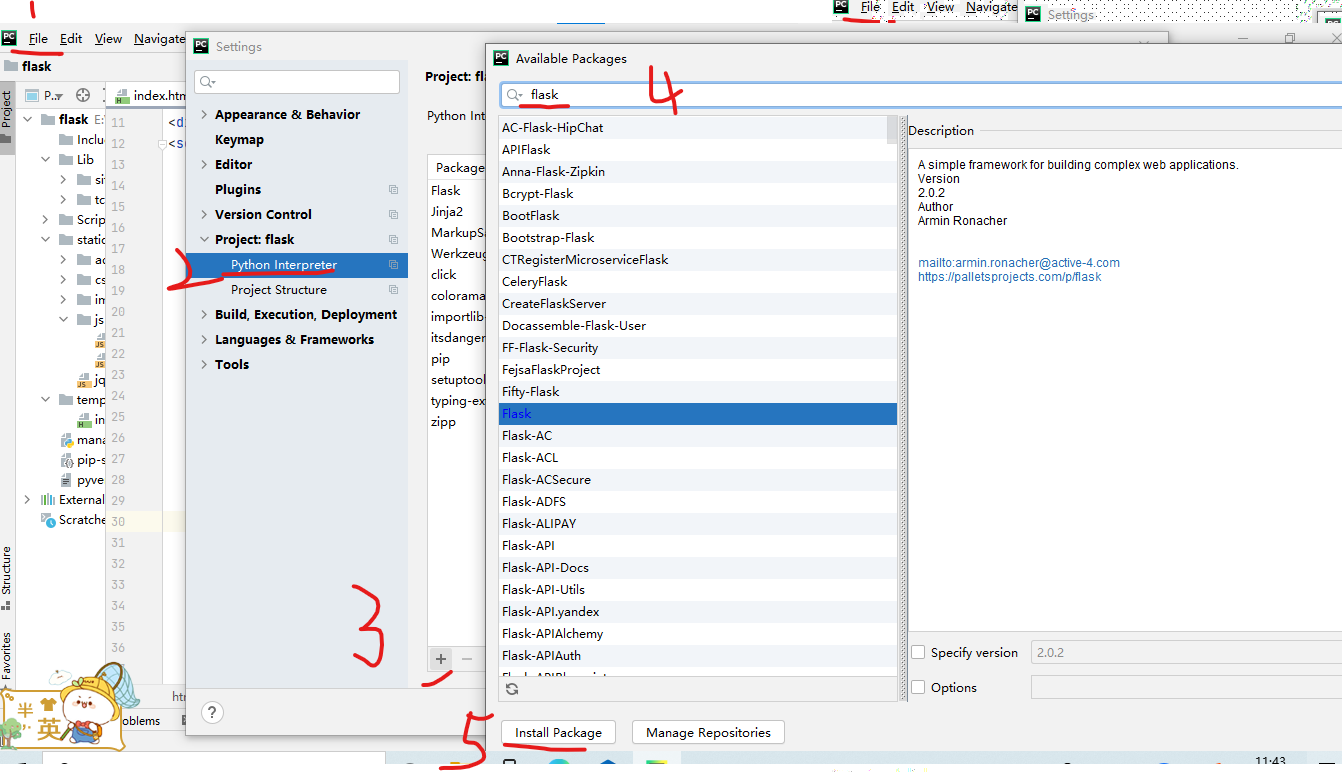Click the project-level icon beside Project: flask
This screenshot has width=1342, height=772.
[x=393, y=240]
